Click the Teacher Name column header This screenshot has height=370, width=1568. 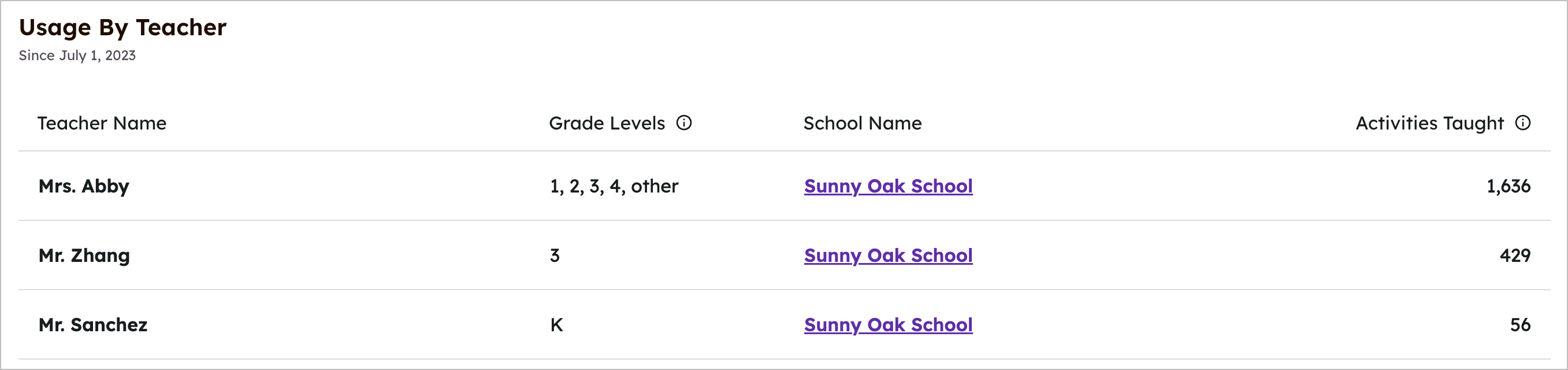pos(102,123)
